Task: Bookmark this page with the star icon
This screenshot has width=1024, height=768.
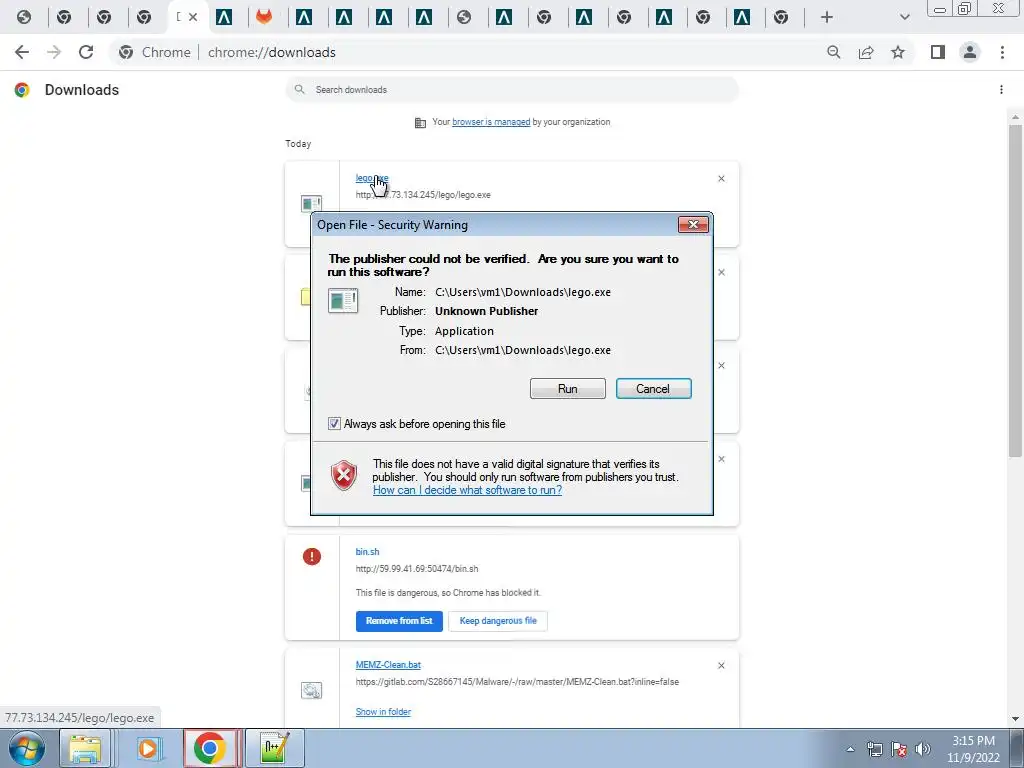Action: [x=898, y=52]
